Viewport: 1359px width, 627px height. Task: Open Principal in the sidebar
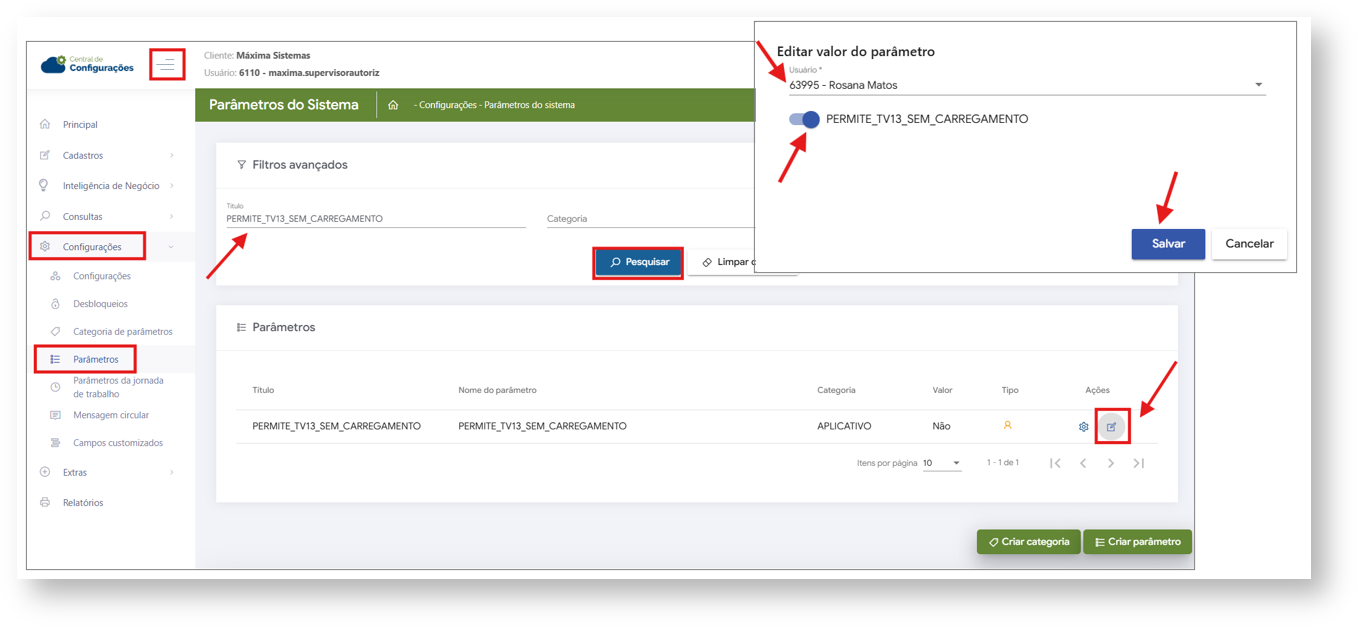coord(80,125)
